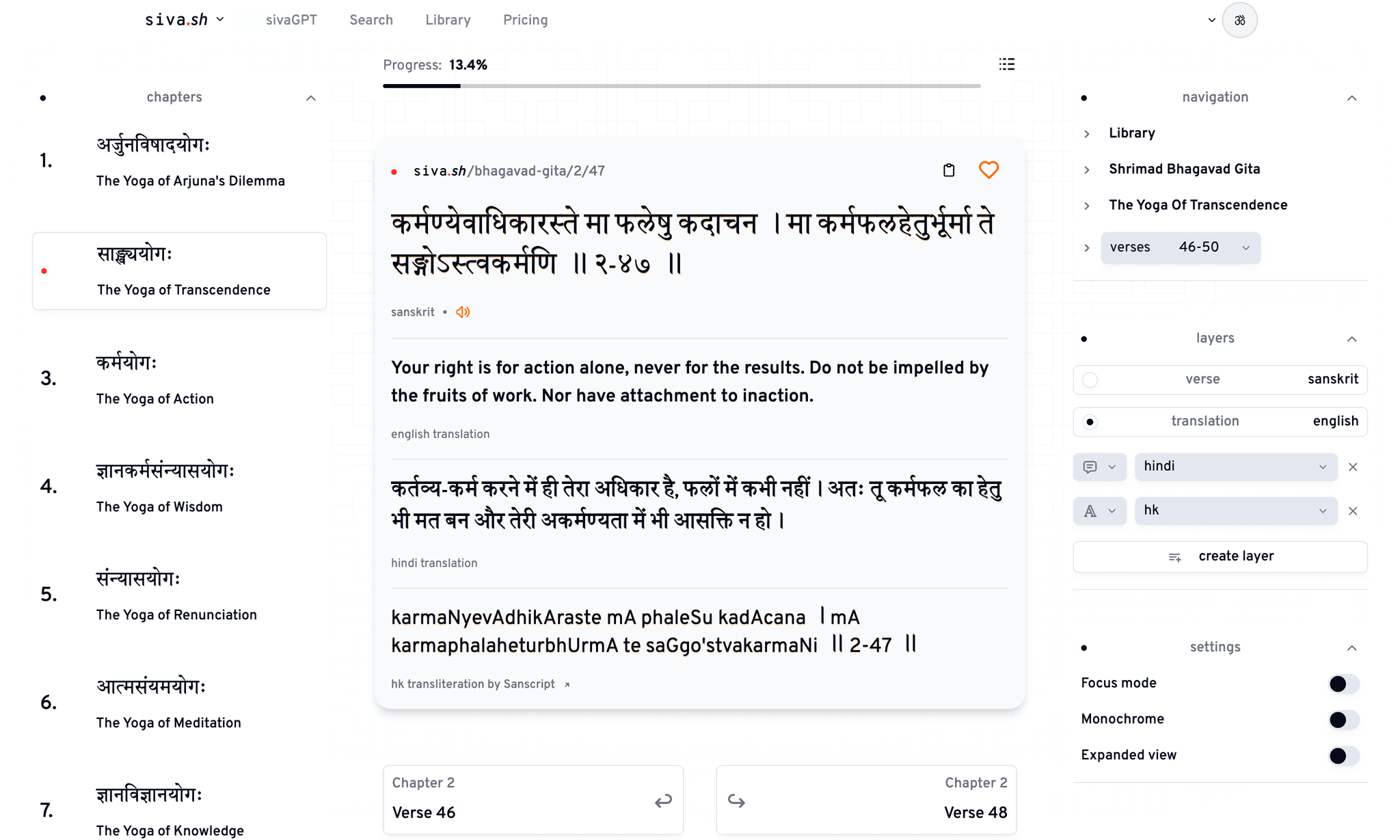Open Search in the top menu
The image size is (1400, 840).
tap(371, 20)
